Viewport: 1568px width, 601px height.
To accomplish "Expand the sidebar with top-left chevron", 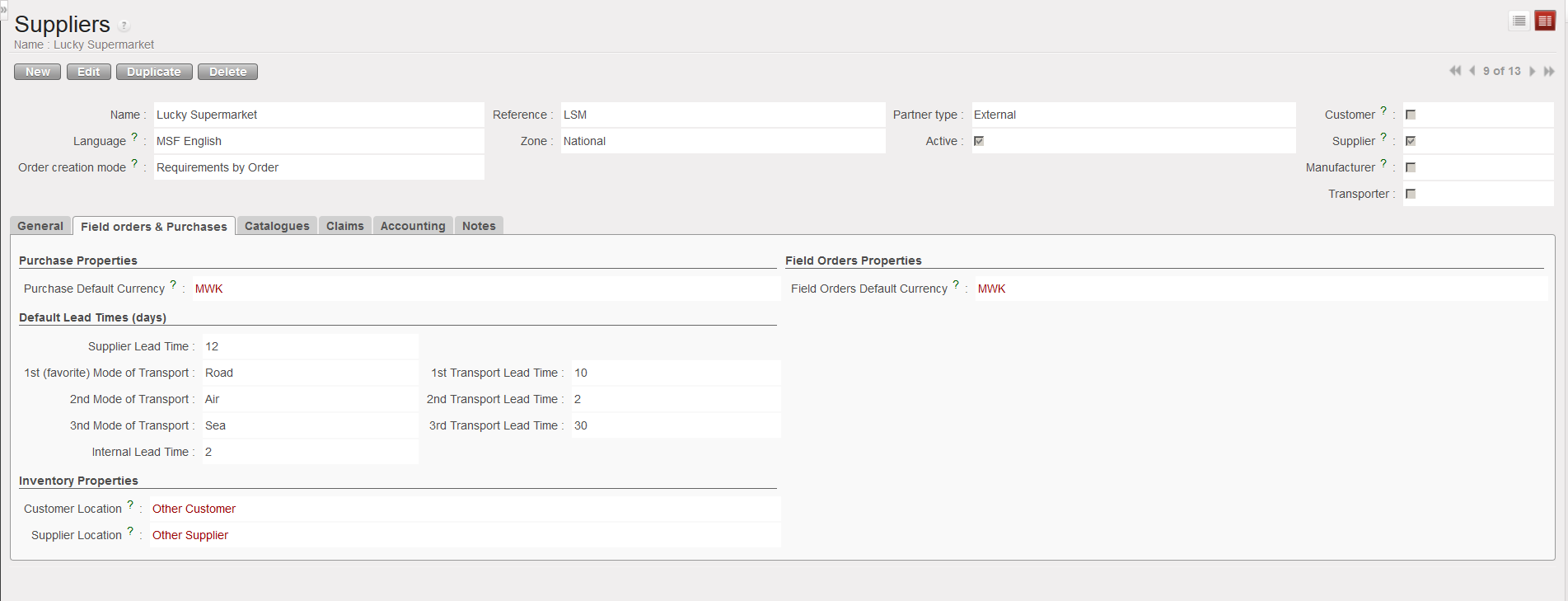I will coord(3,9).
